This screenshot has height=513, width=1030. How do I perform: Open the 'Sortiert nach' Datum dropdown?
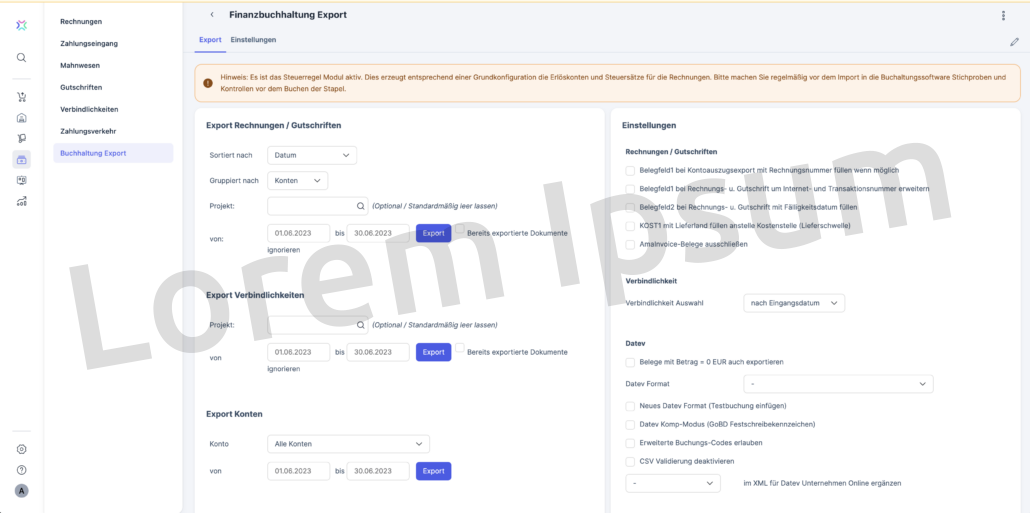pos(312,155)
